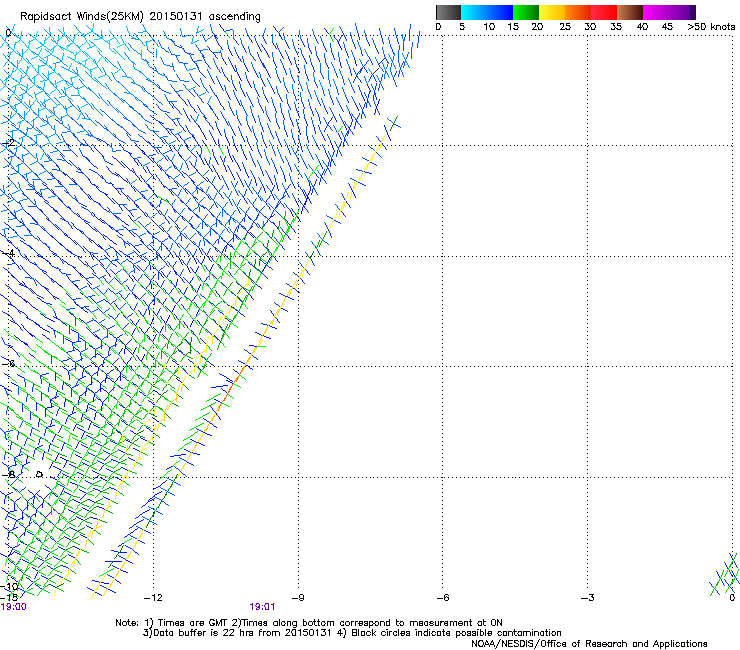This screenshot has width=740, height=650.
Task: Click the green 15–20 knots legend segment
Action: (526, 12)
